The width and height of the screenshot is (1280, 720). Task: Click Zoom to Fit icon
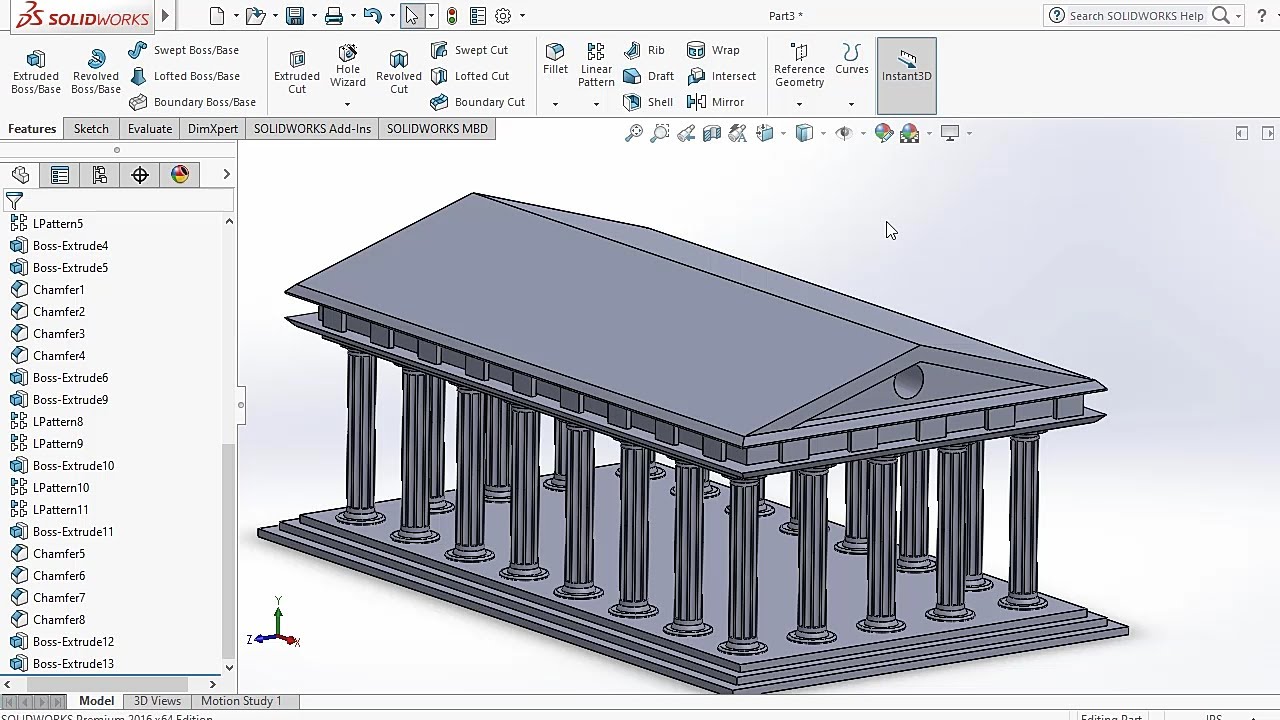point(634,133)
